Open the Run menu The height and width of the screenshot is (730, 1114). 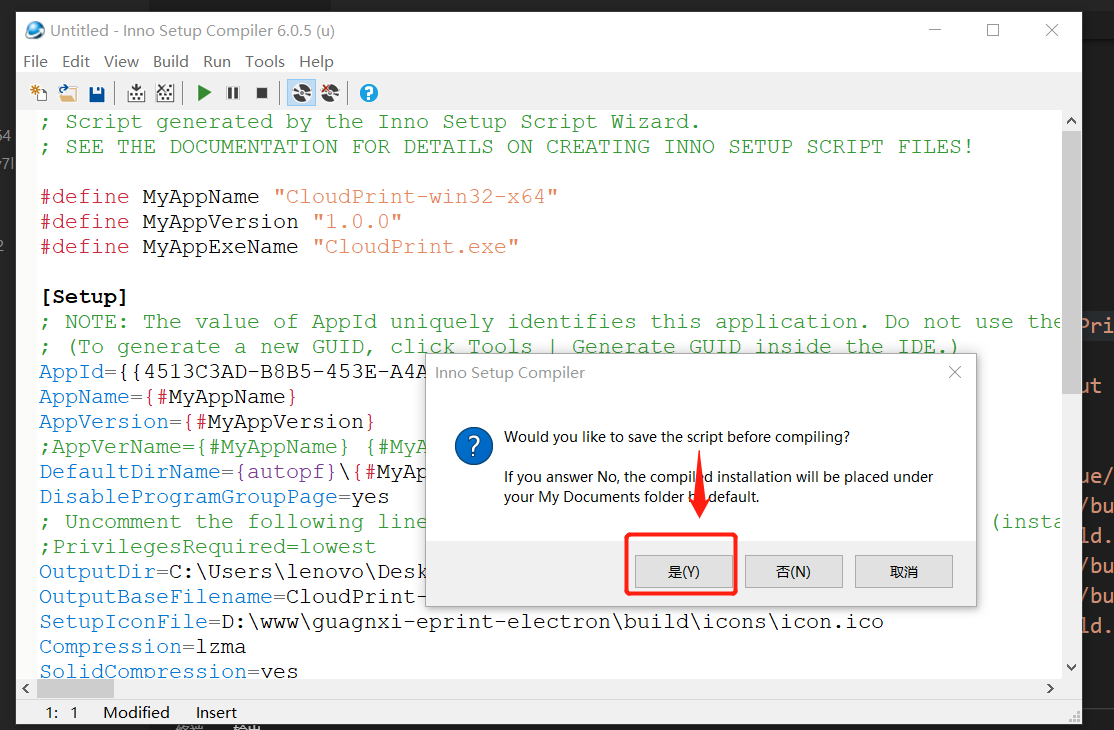click(x=217, y=62)
